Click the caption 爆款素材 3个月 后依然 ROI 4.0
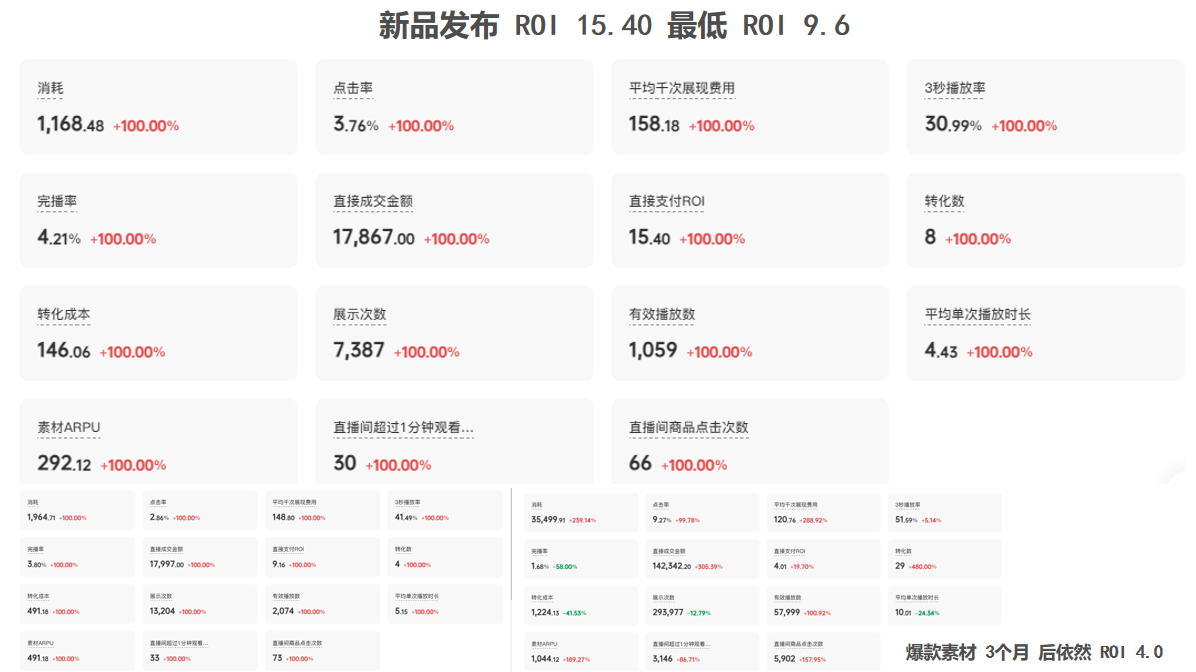Image resolution: width=1196 pixels, height=672 pixels. click(1034, 652)
